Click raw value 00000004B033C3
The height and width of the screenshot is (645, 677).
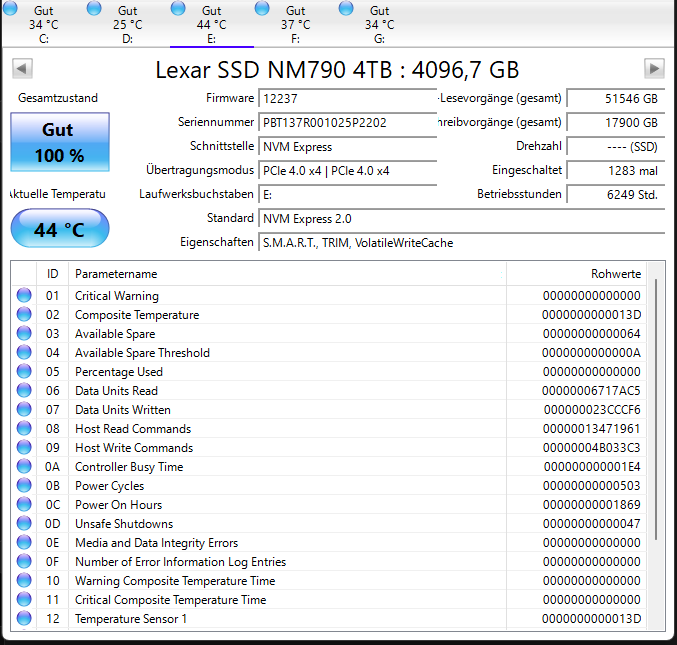pos(592,448)
